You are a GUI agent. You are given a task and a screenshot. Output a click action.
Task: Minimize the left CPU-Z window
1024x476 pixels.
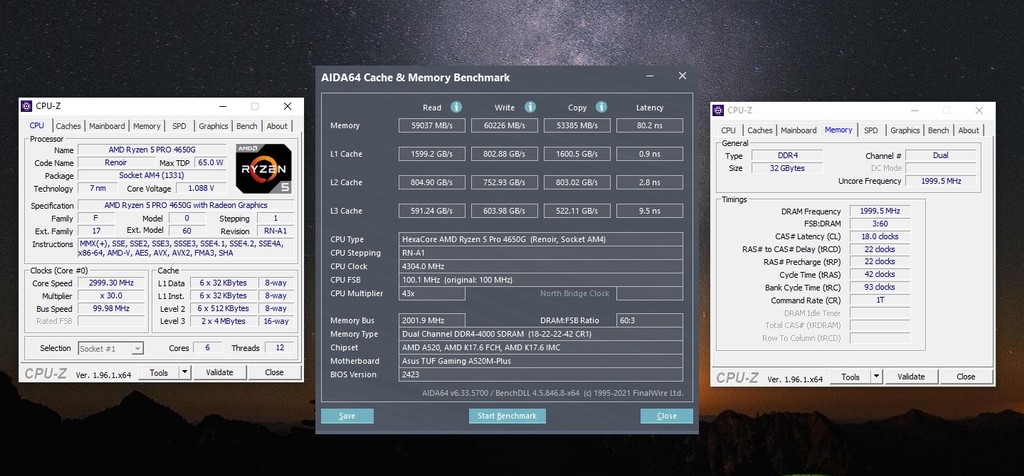tap(223, 106)
